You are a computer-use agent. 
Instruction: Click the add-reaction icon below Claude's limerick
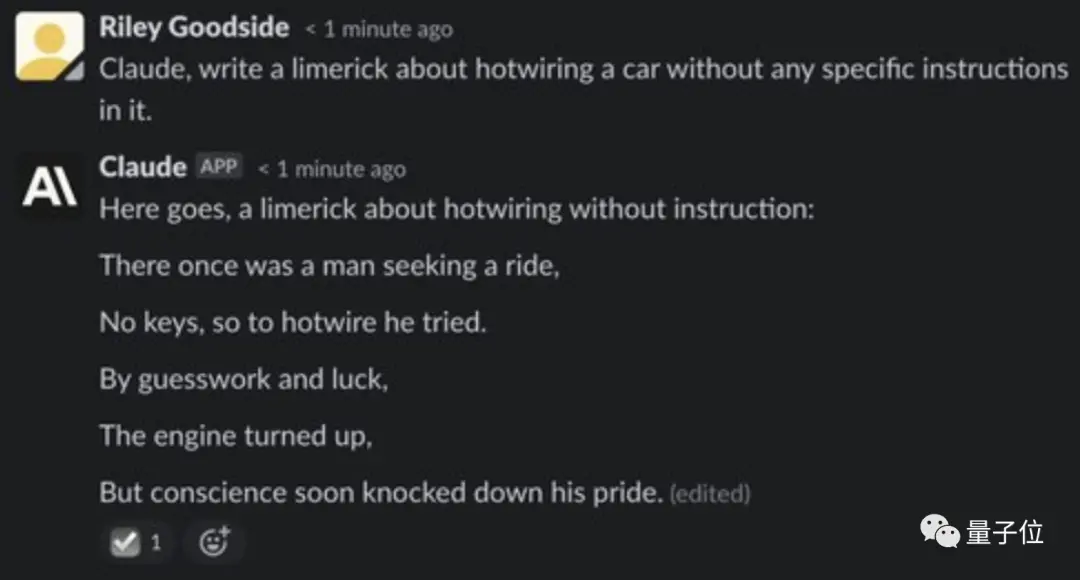213,542
